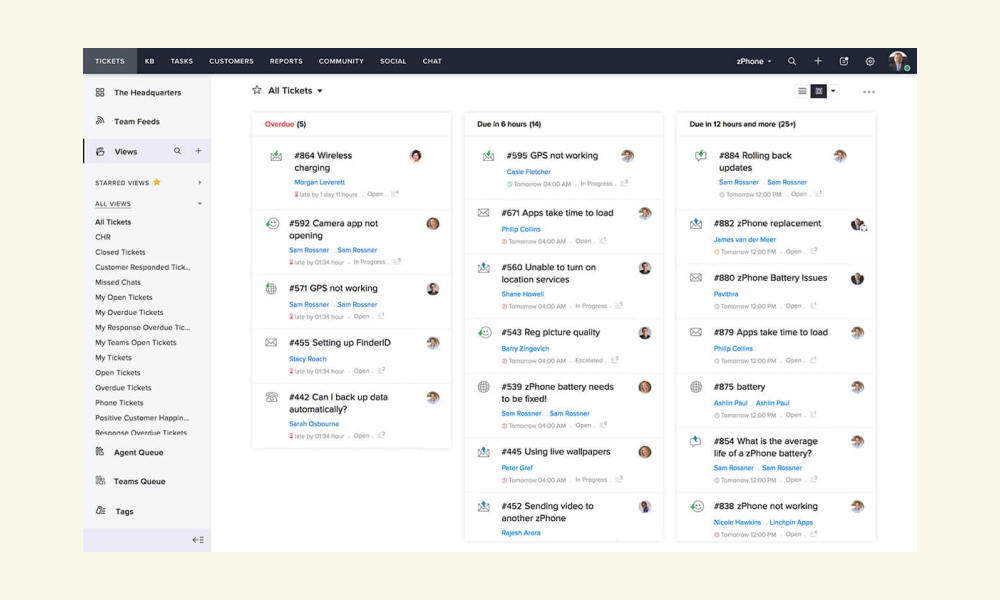This screenshot has width=1000, height=600.
Task: Select Missed Chats view
Action: [x=118, y=282]
